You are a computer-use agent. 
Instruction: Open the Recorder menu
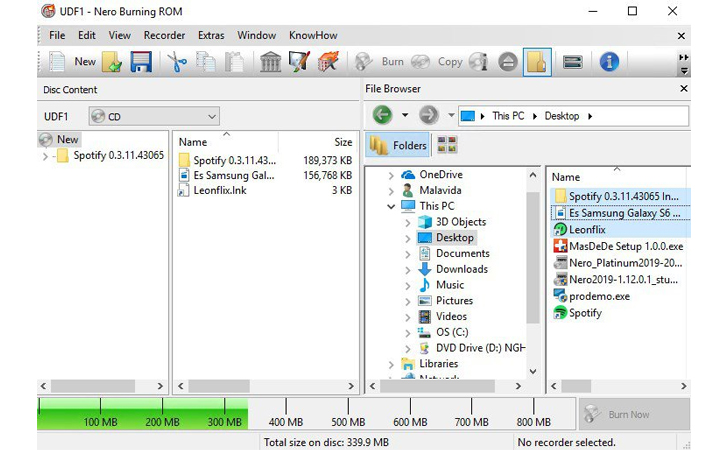pos(164,35)
